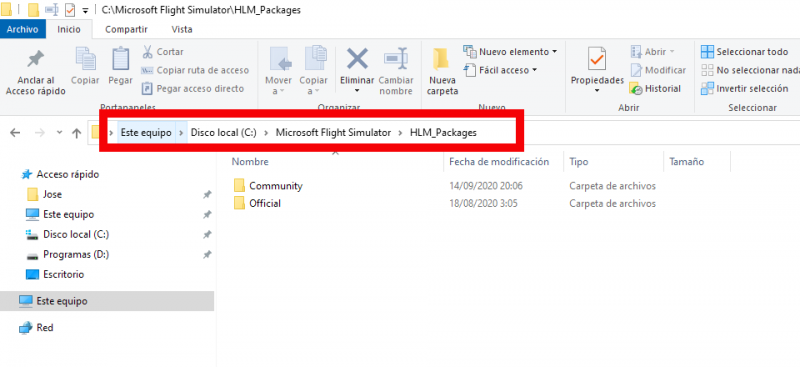The width and height of the screenshot is (800, 367).
Task: Click the pin icon next to Programas (D:)
Action: (x=207, y=254)
